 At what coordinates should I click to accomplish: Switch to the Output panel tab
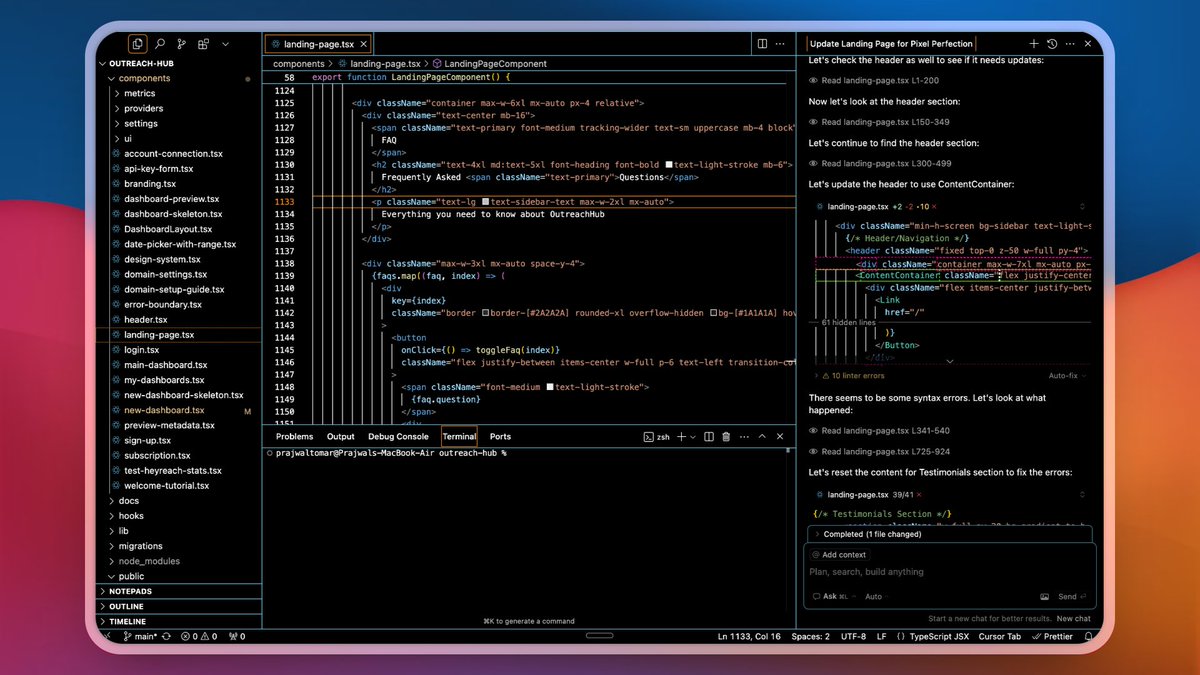pyautogui.click(x=341, y=437)
